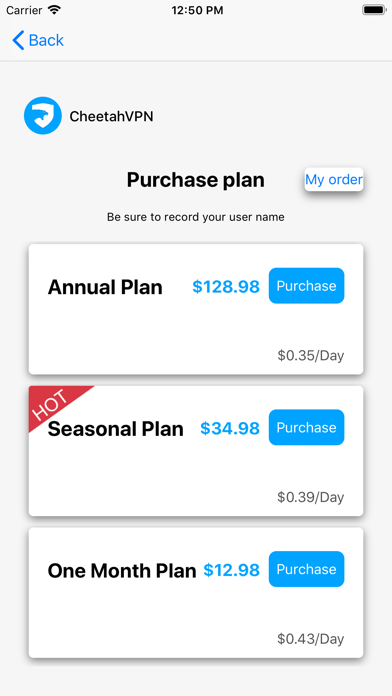Tap the CheetahVPN app name text
This screenshot has height=696, width=392.
click(x=111, y=116)
